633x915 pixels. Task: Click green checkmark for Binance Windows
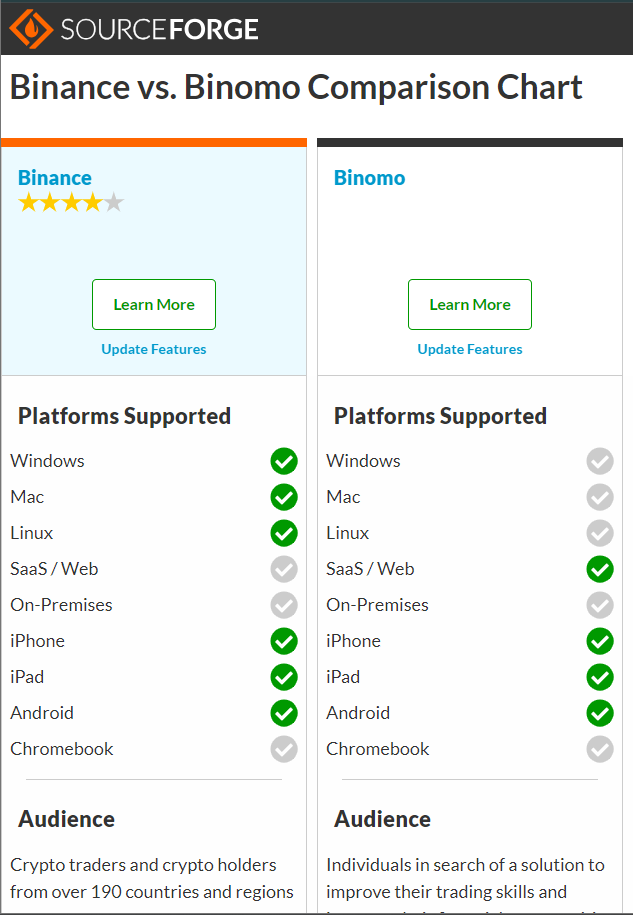(284, 461)
